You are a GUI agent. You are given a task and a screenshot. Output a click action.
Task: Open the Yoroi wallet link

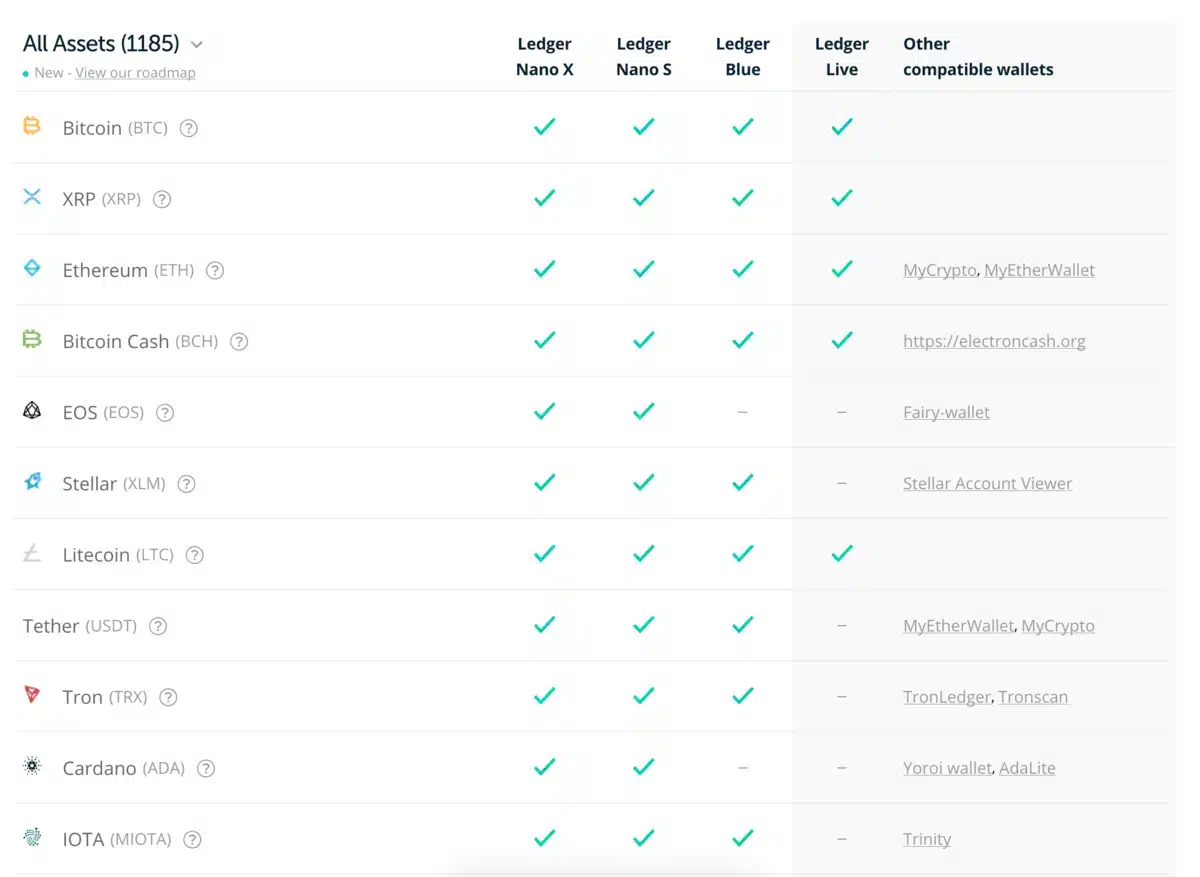point(947,768)
